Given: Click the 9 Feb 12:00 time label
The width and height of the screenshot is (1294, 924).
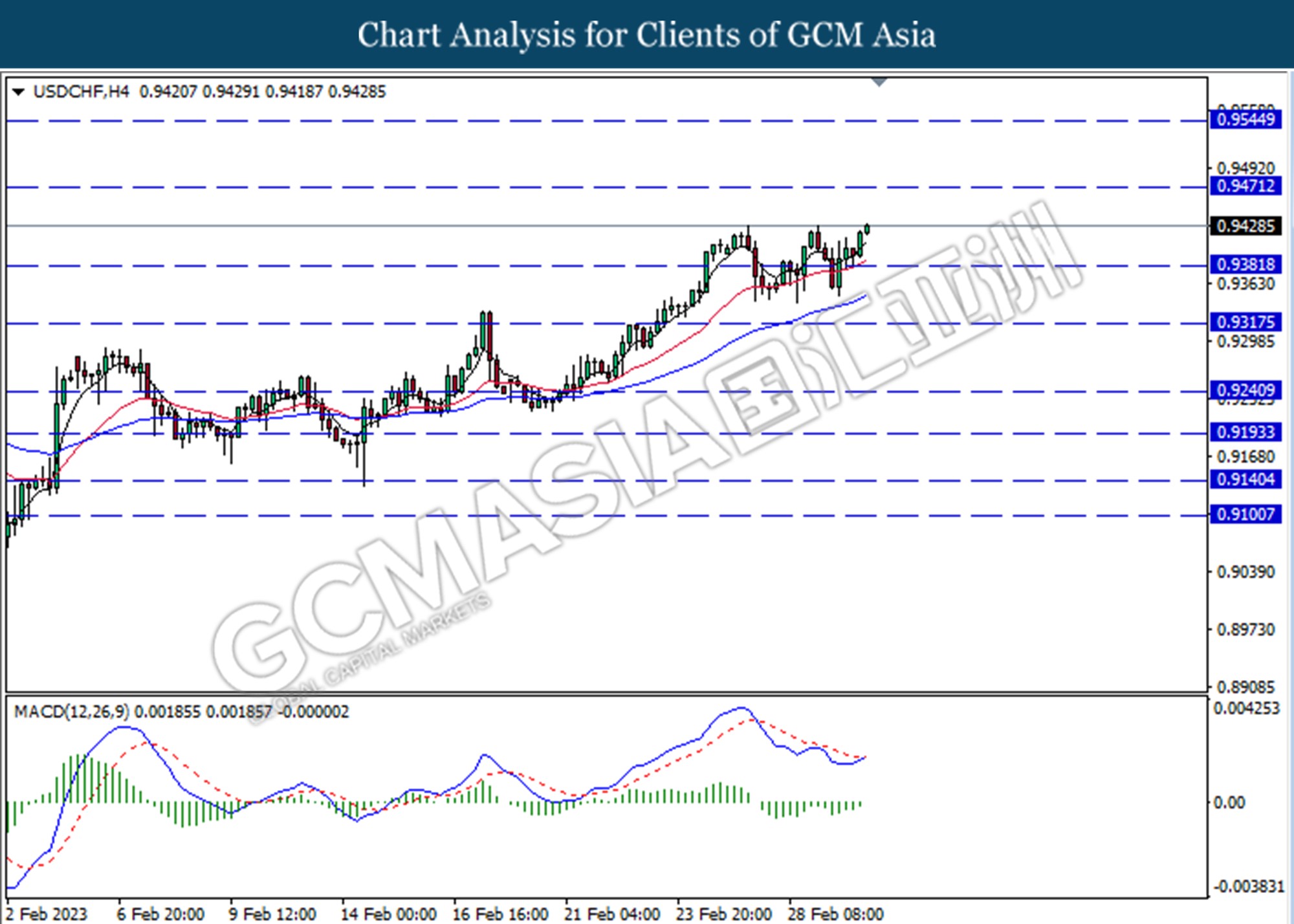Looking at the screenshot, I should click(x=272, y=914).
